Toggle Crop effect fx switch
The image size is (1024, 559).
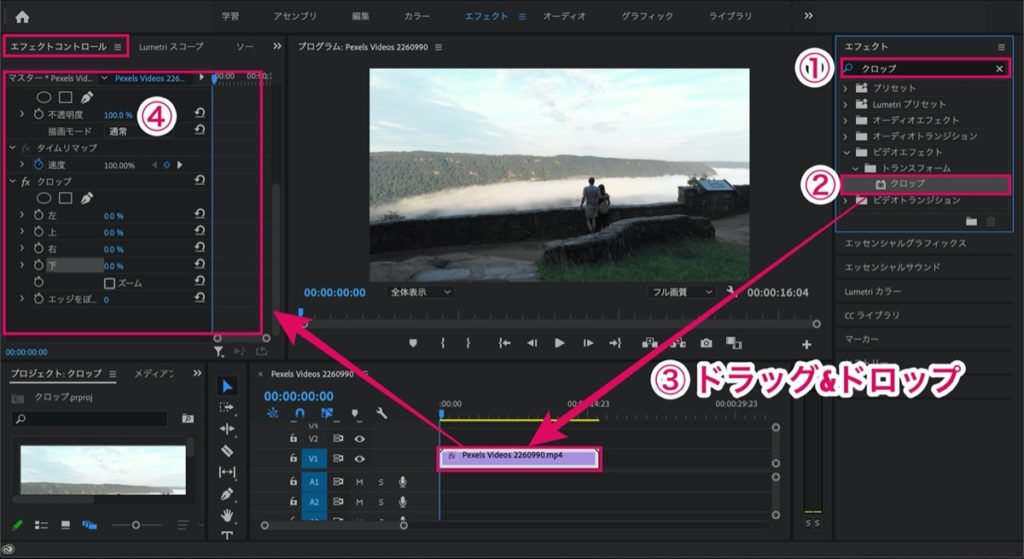(x=25, y=182)
